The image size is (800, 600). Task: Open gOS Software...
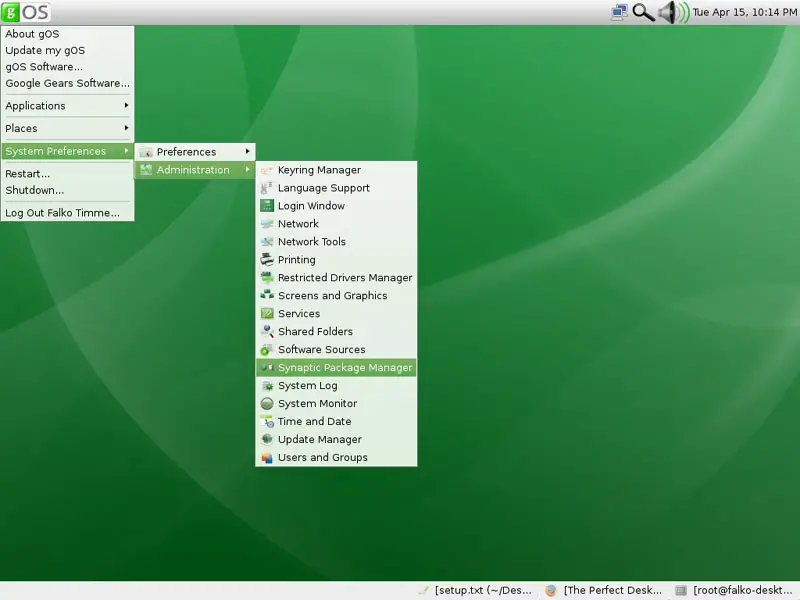click(67, 66)
